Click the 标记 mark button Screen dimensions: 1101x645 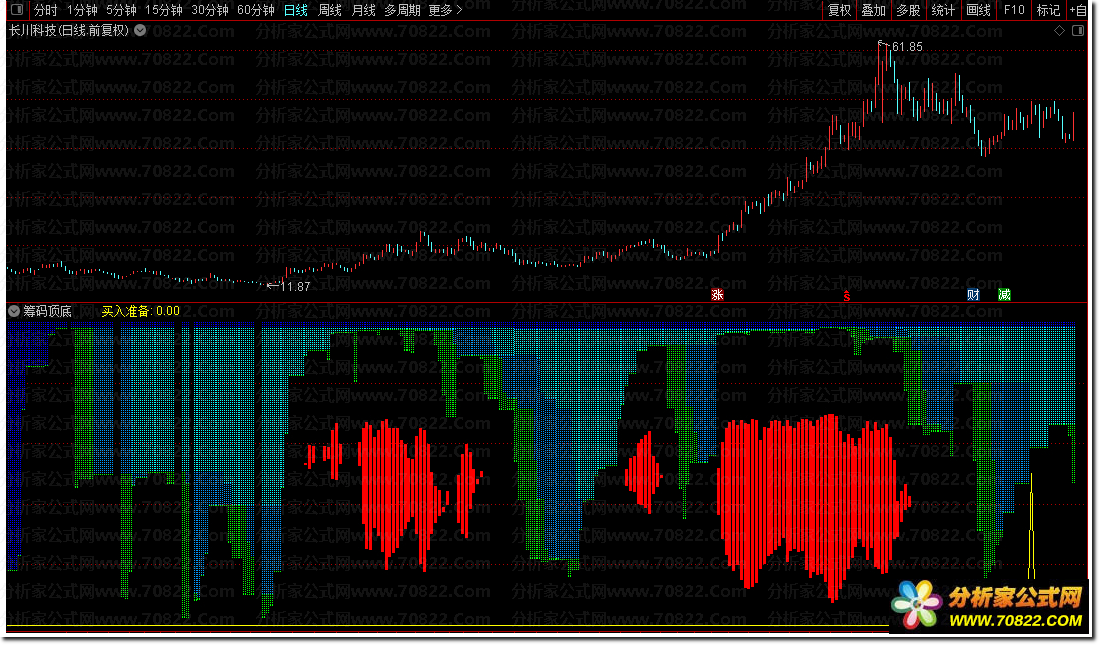1048,10
